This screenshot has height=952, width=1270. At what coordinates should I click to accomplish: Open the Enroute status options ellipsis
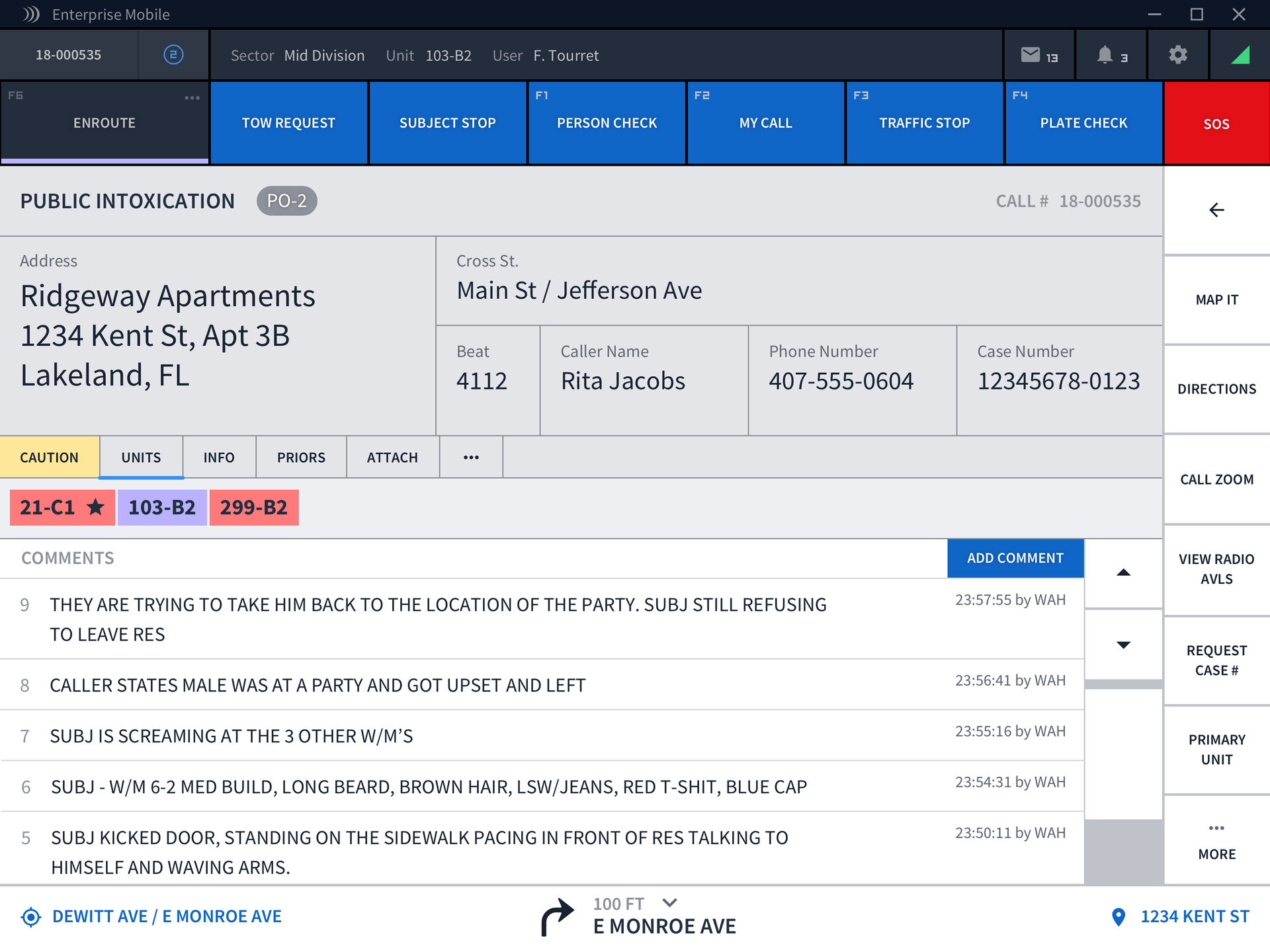click(192, 98)
